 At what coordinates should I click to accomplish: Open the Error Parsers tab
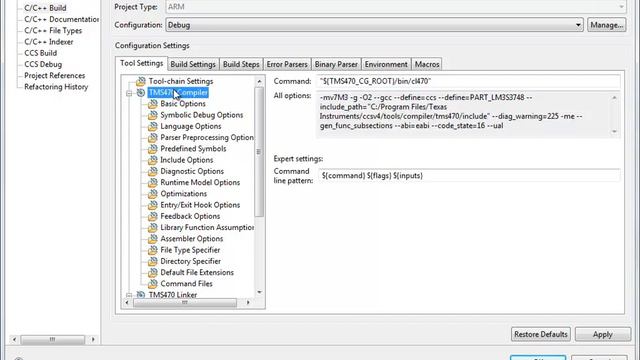pos(287,64)
